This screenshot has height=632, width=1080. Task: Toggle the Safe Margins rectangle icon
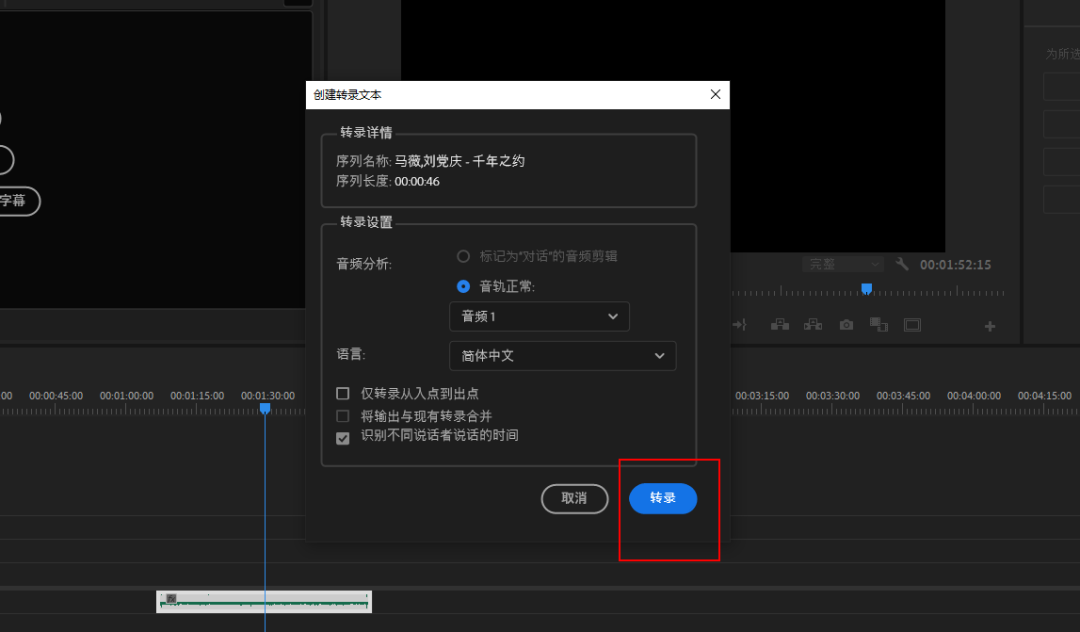coord(912,325)
